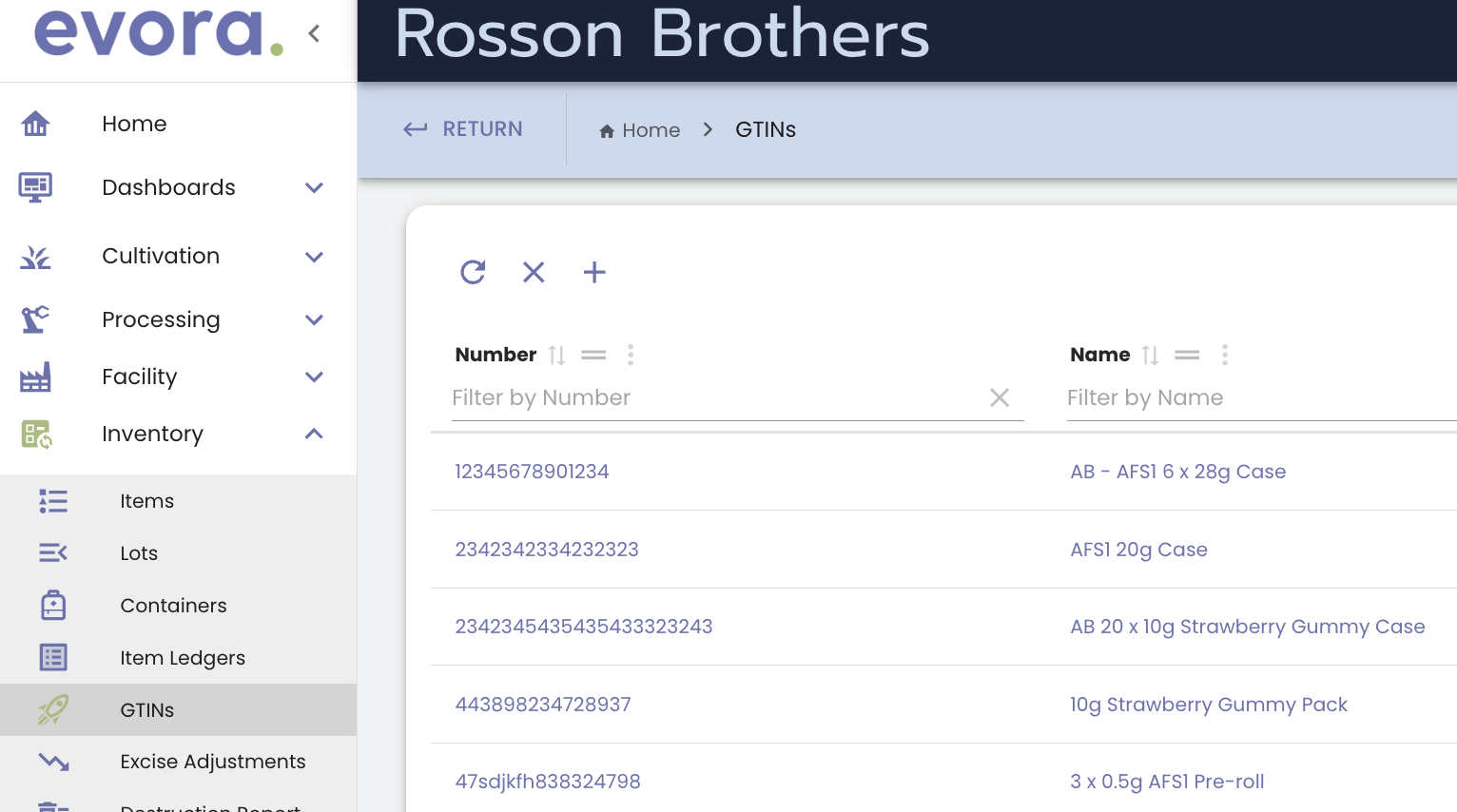Open Number column options menu dots

pos(631,355)
